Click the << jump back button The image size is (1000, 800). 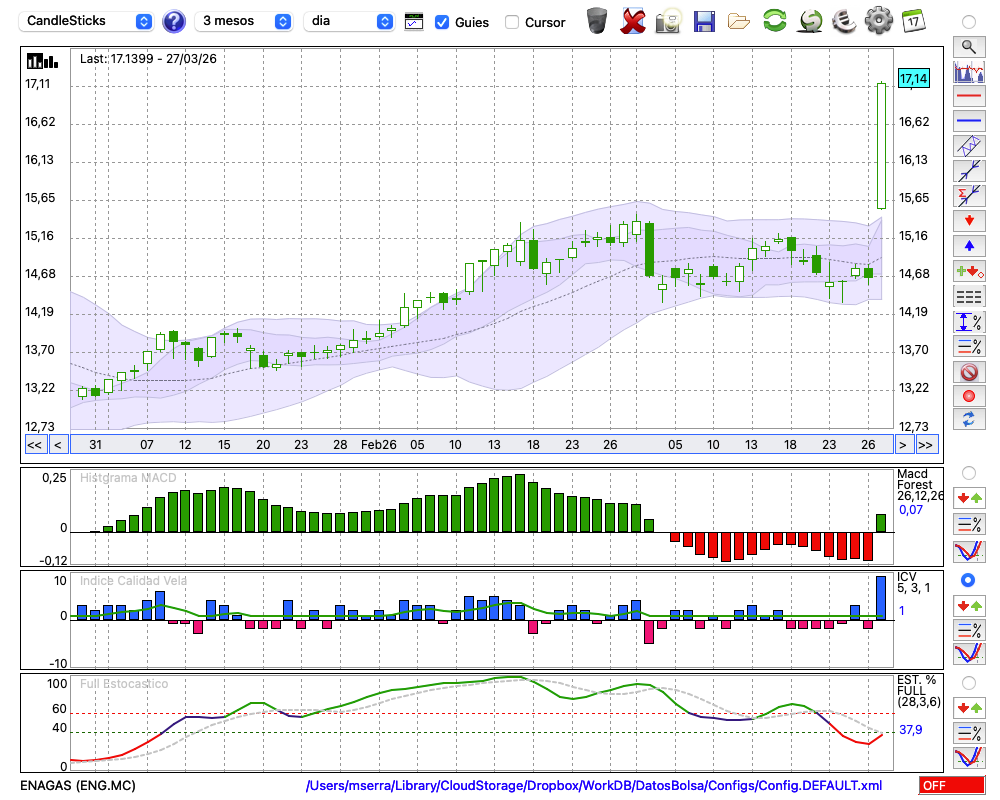point(34,445)
